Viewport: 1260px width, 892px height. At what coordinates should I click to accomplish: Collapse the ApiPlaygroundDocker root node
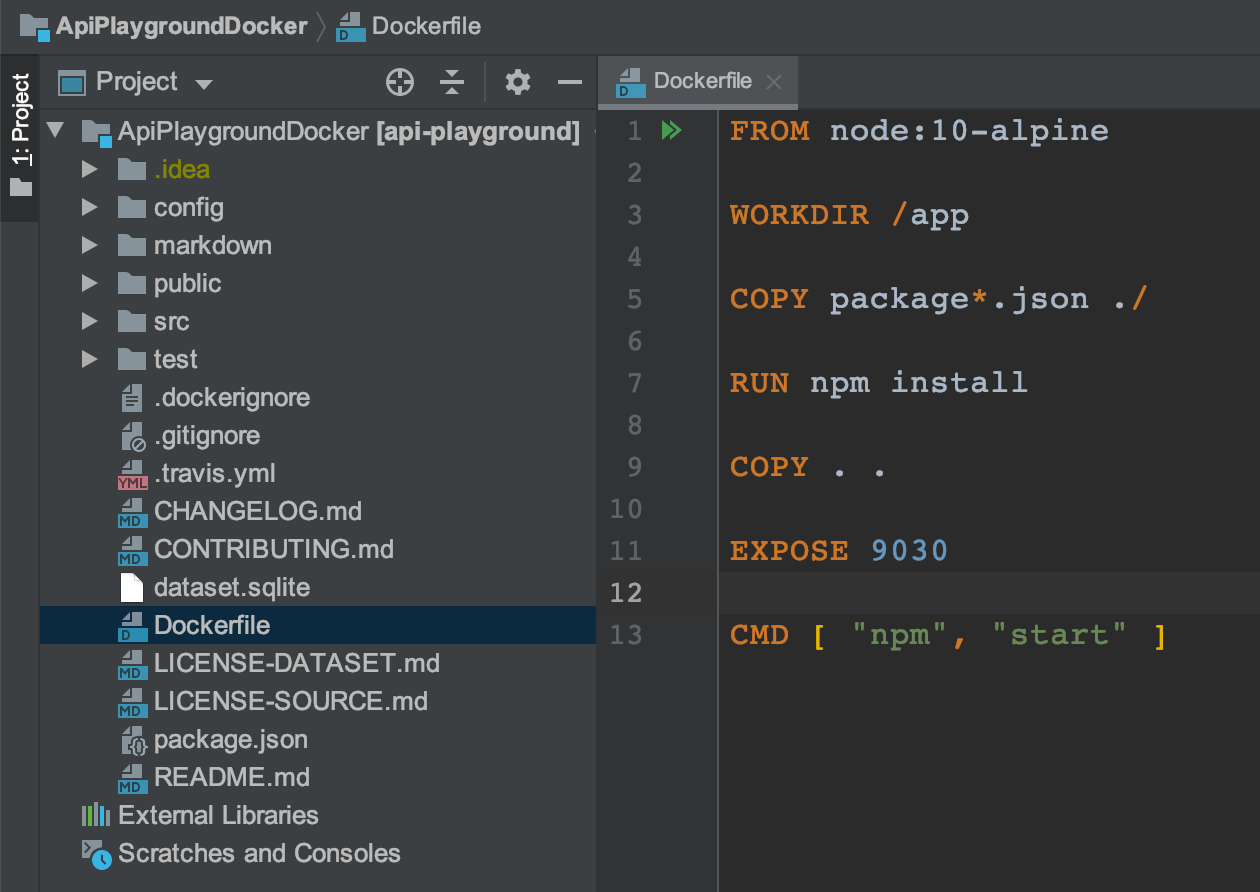[56, 131]
